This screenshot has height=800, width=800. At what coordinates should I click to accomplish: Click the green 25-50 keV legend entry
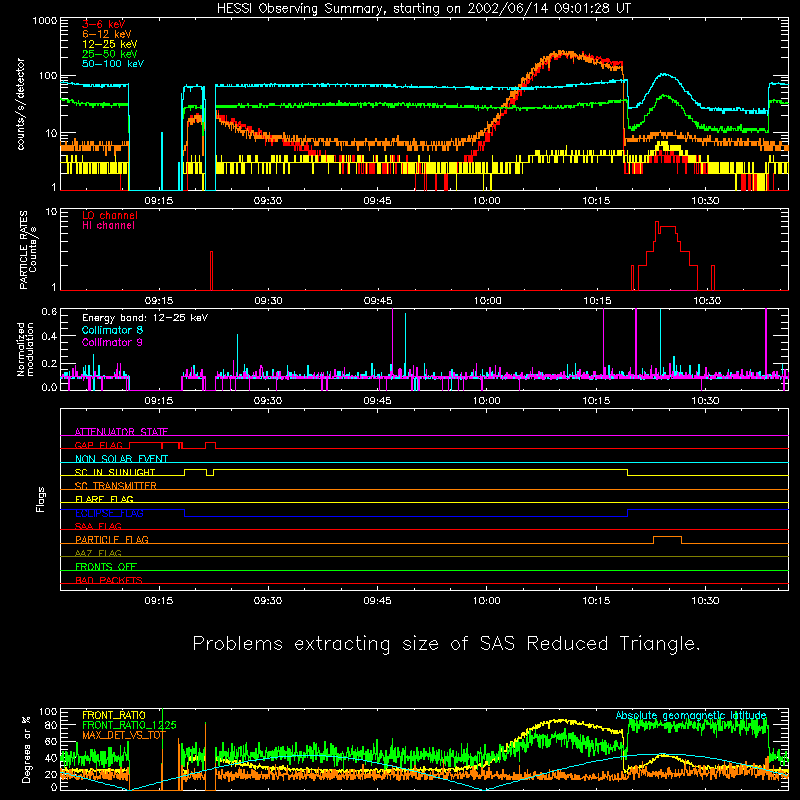tap(110, 54)
